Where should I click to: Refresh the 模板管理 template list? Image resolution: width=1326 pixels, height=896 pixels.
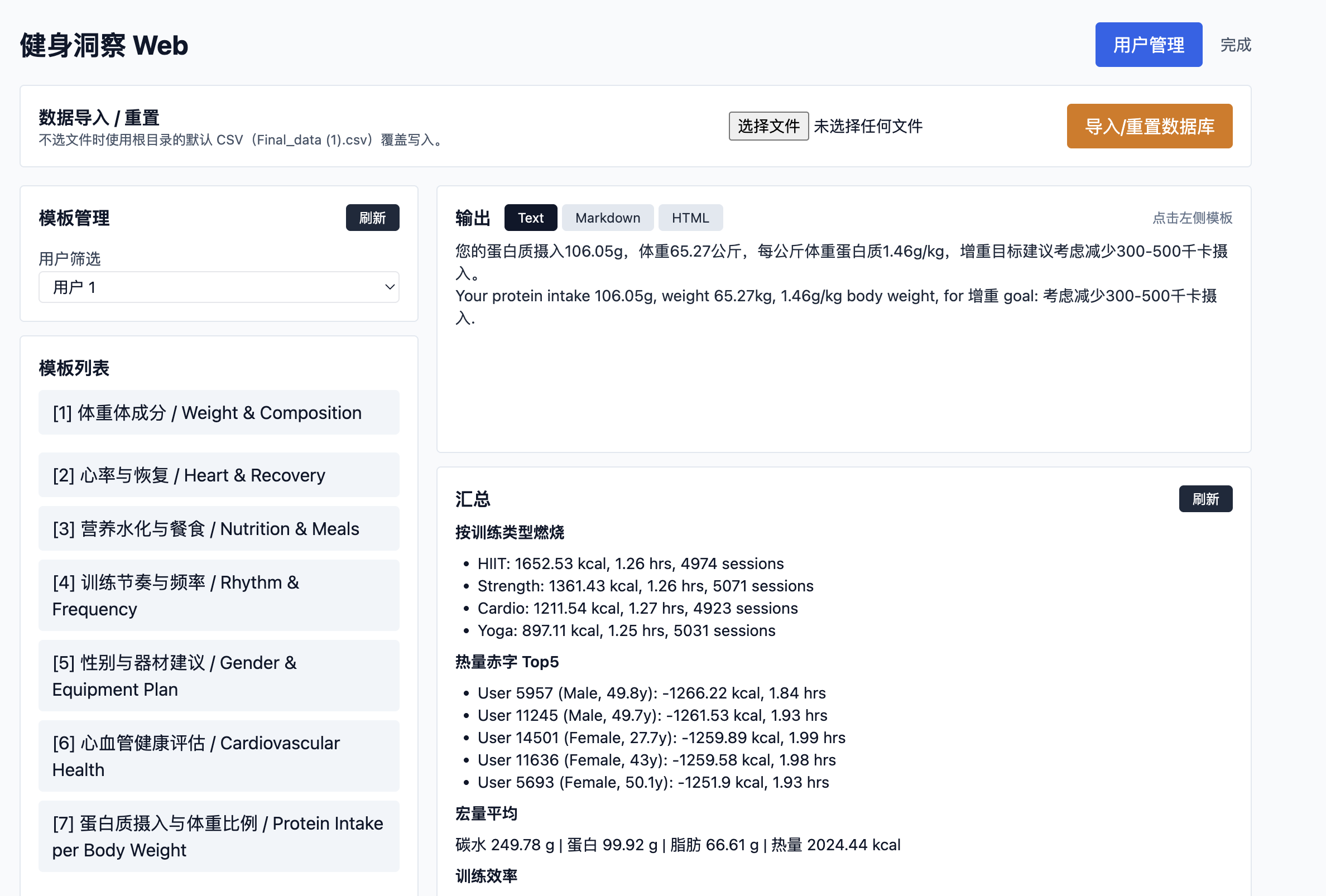point(373,217)
